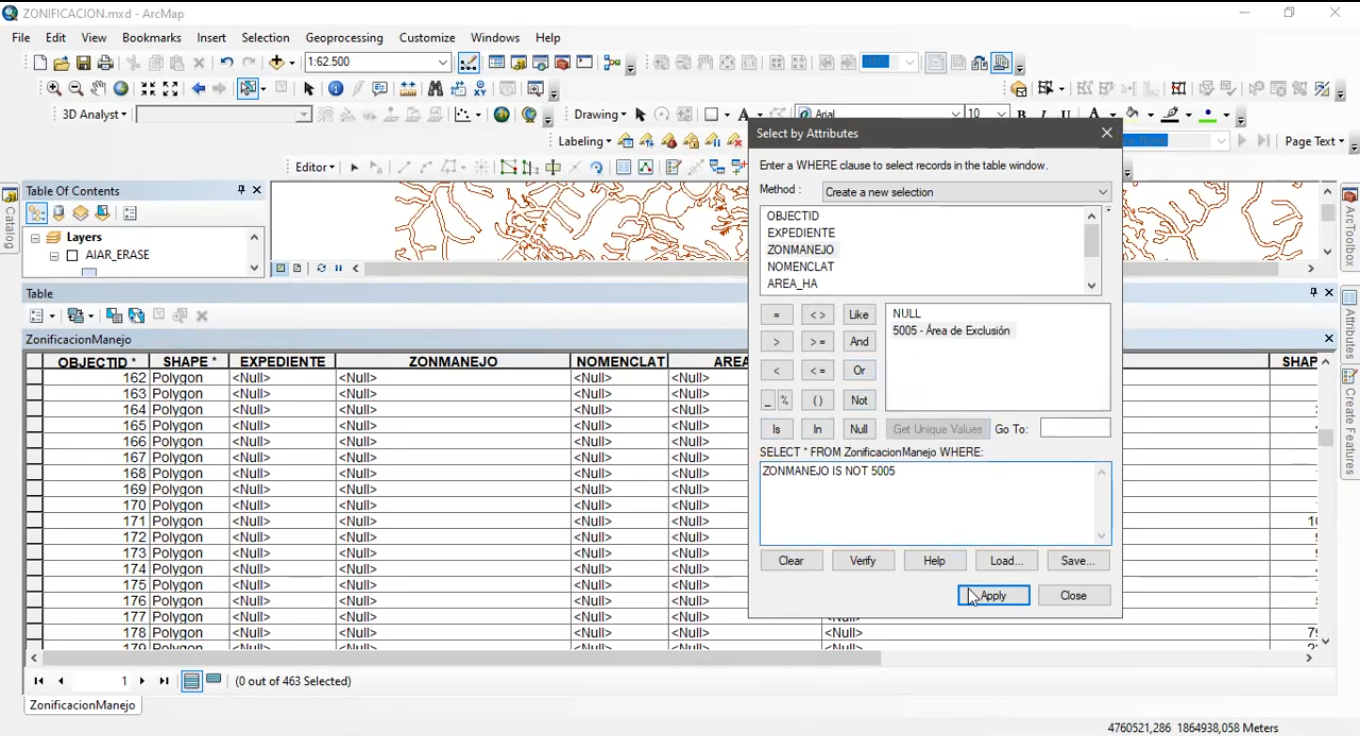
Task: Open the map scale 1:62.500 dropdown
Action: coord(442,63)
